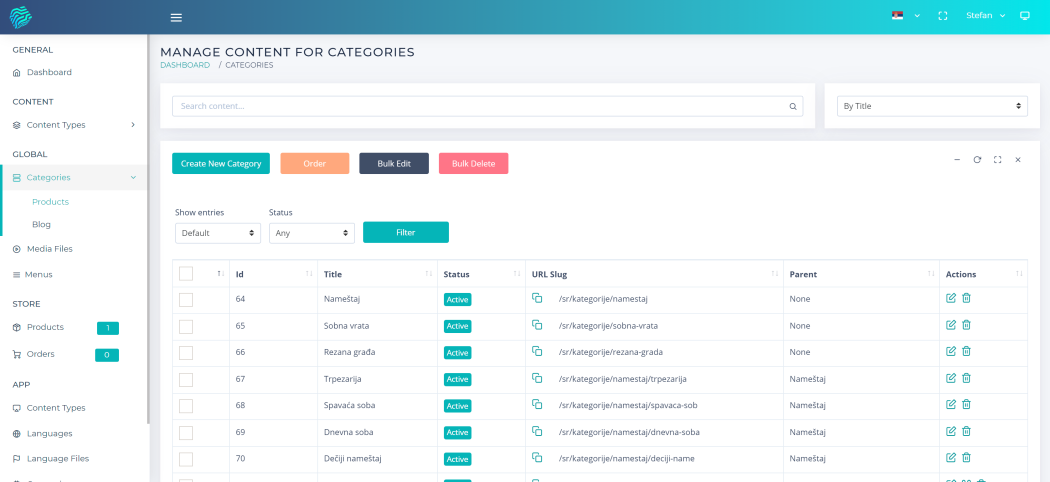The height and width of the screenshot is (482, 1050).
Task: Open the By Title sort dropdown
Action: click(x=932, y=106)
